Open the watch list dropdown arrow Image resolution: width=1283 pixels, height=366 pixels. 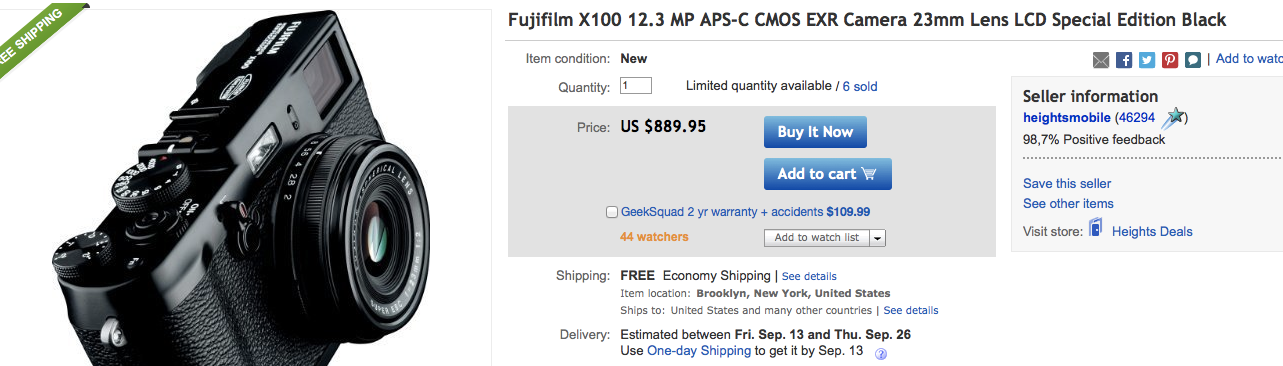pos(877,238)
